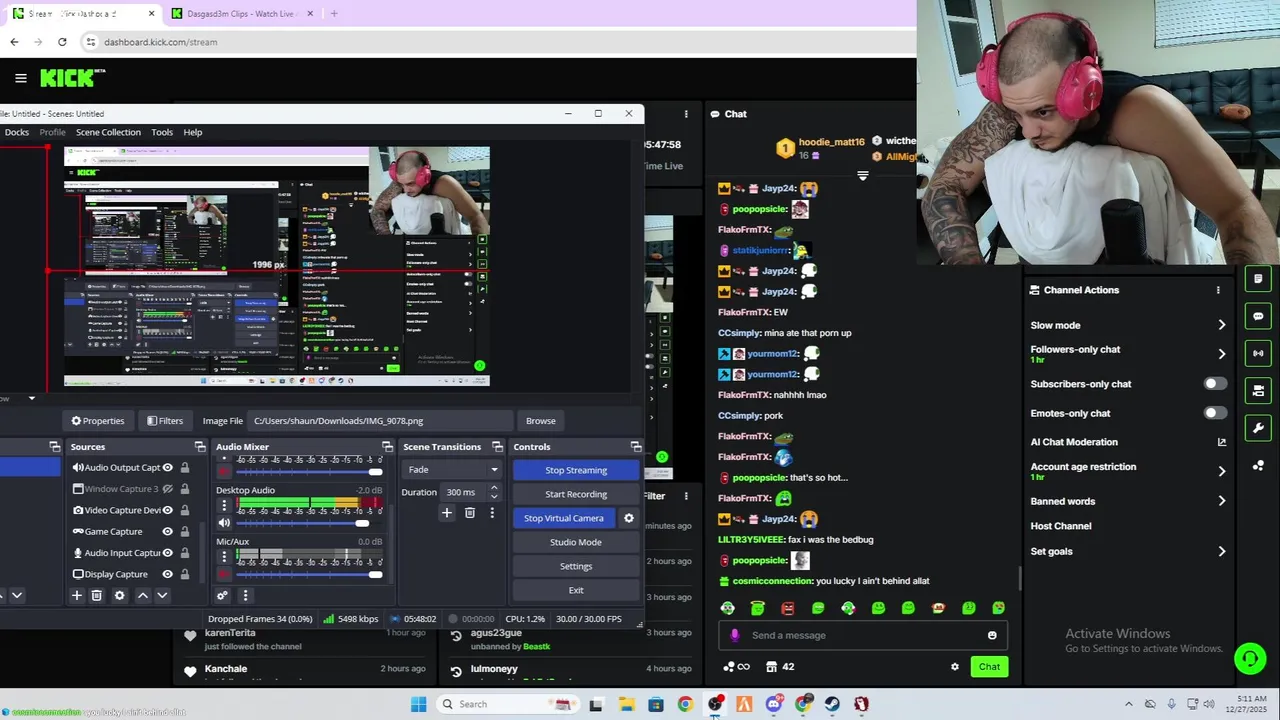Open chat settings gear icon

[955, 667]
